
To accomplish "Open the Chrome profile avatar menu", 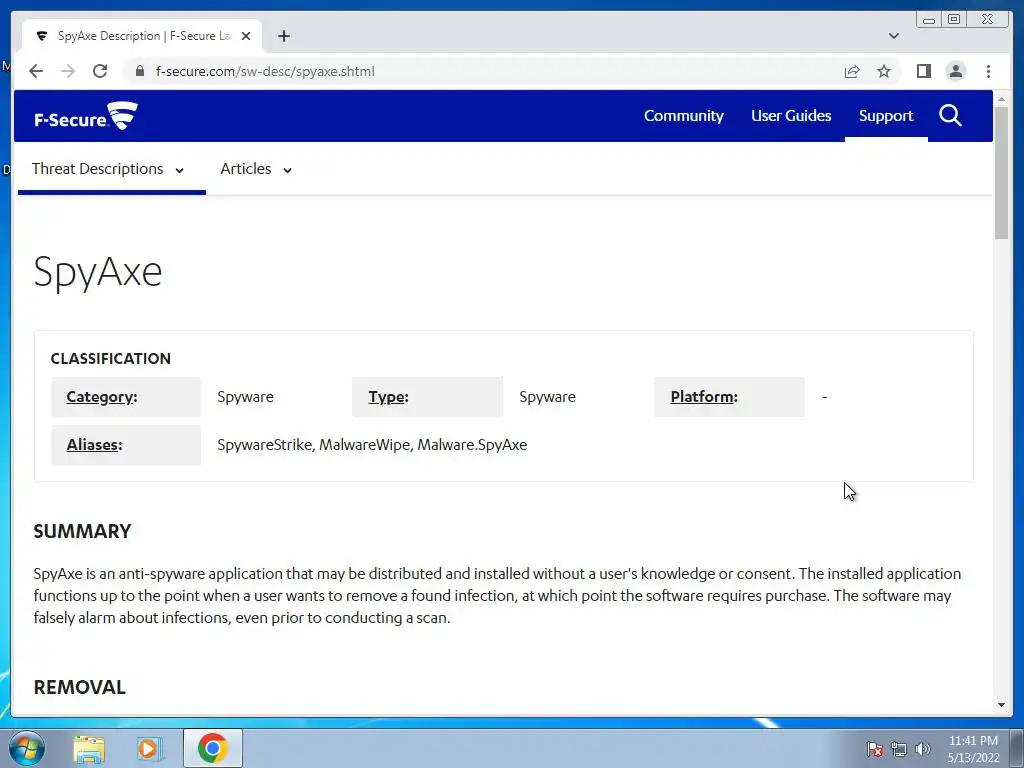I will click(x=955, y=71).
